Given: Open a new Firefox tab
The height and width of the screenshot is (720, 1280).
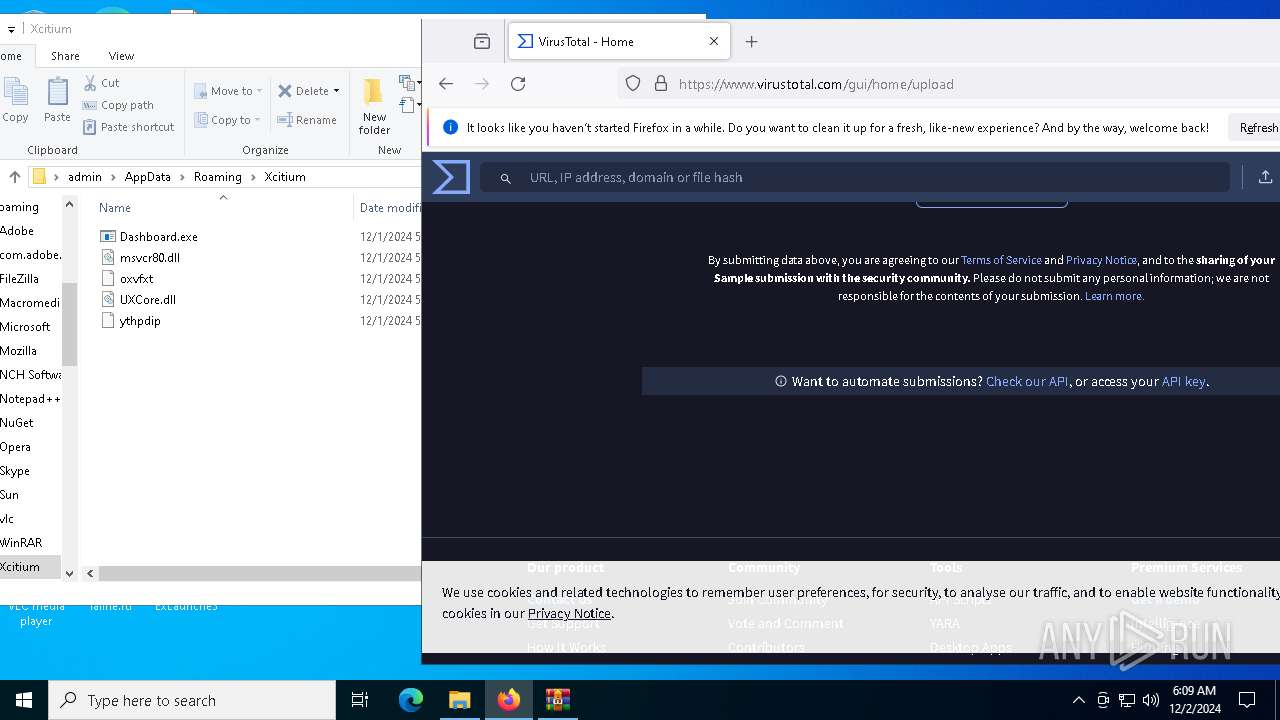Looking at the screenshot, I should (752, 42).
